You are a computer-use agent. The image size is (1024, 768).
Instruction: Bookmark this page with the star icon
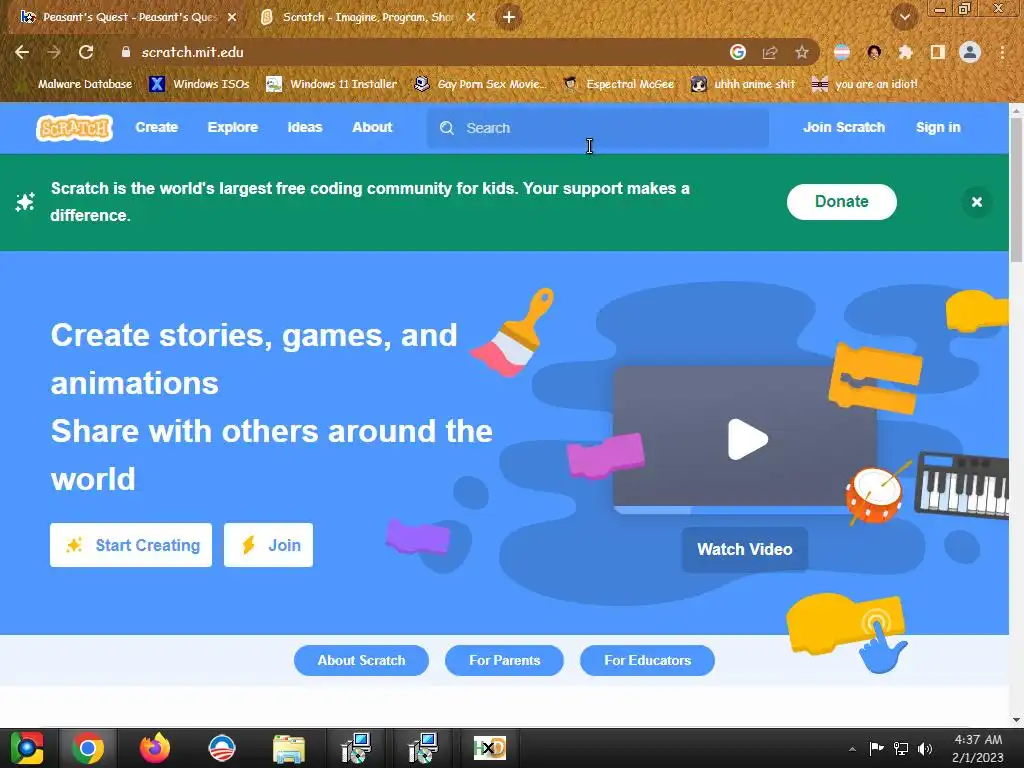coord(802,52)
